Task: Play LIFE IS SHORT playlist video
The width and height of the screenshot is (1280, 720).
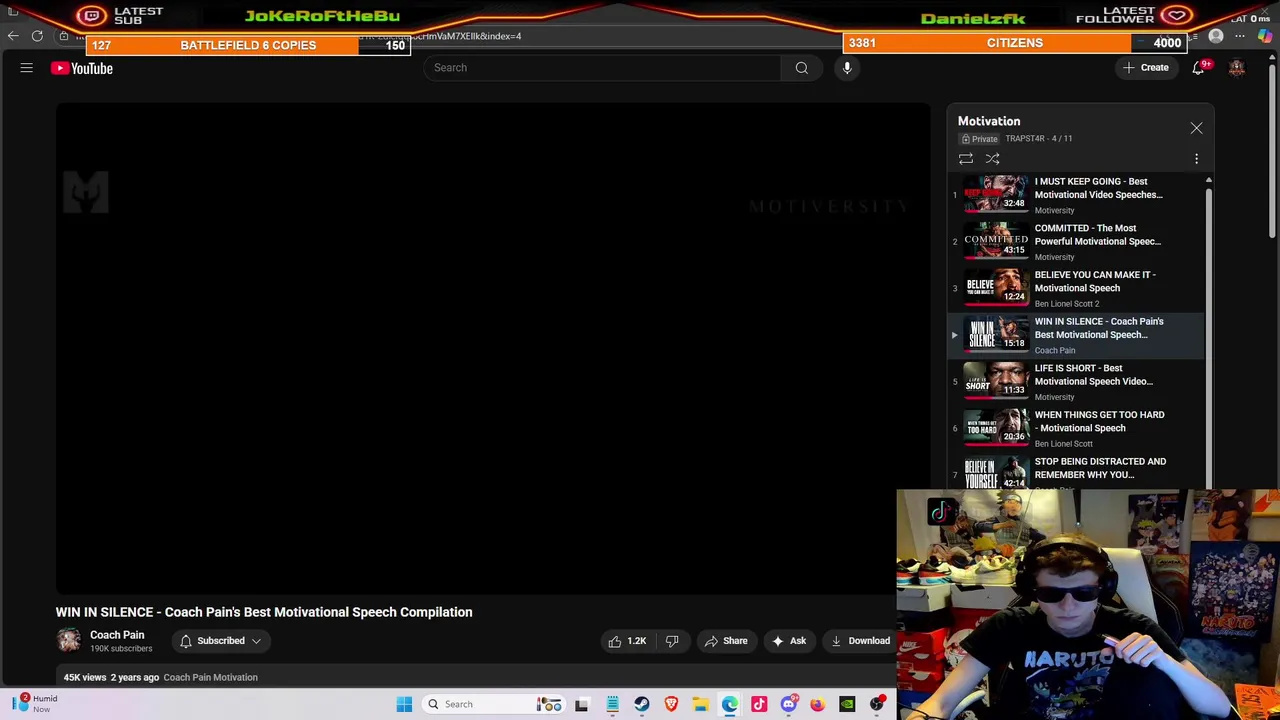Action: pos(1077,382)
